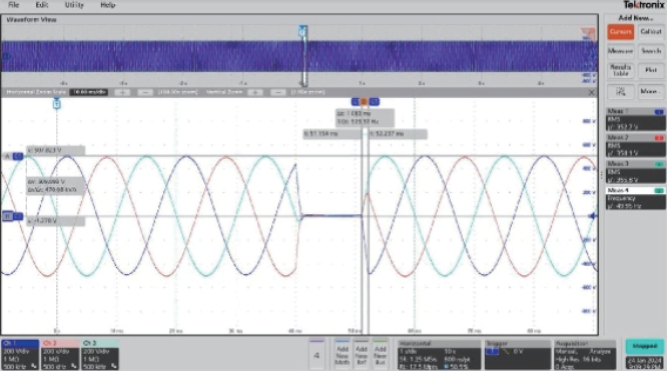Click the horizontal cursor A handle
The width and height of the screenshot is (667, 371).
13,157
